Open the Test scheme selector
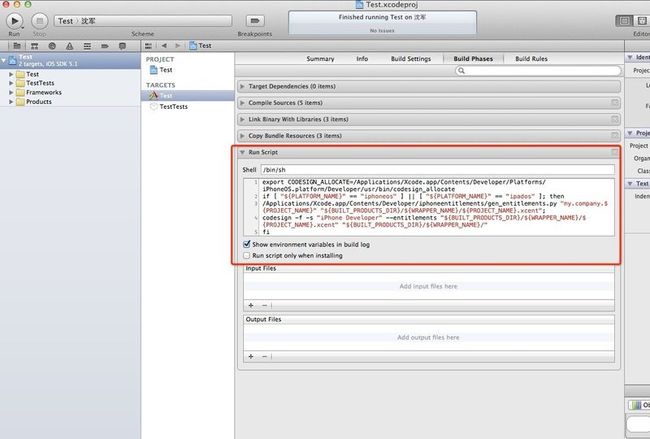 point(143,21)
